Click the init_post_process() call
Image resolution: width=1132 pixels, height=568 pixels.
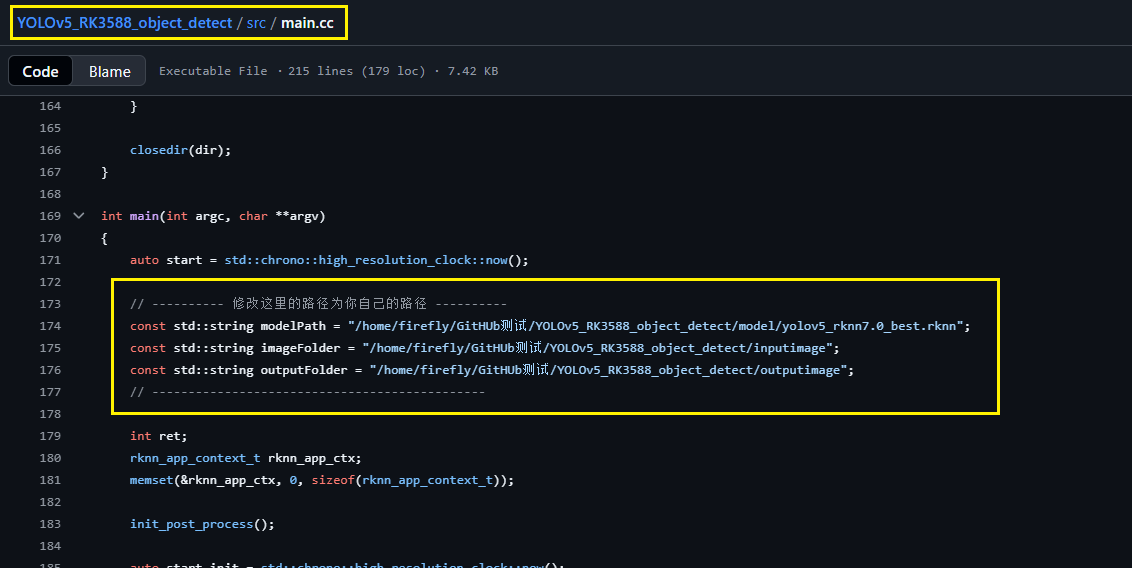pos(202,524)
